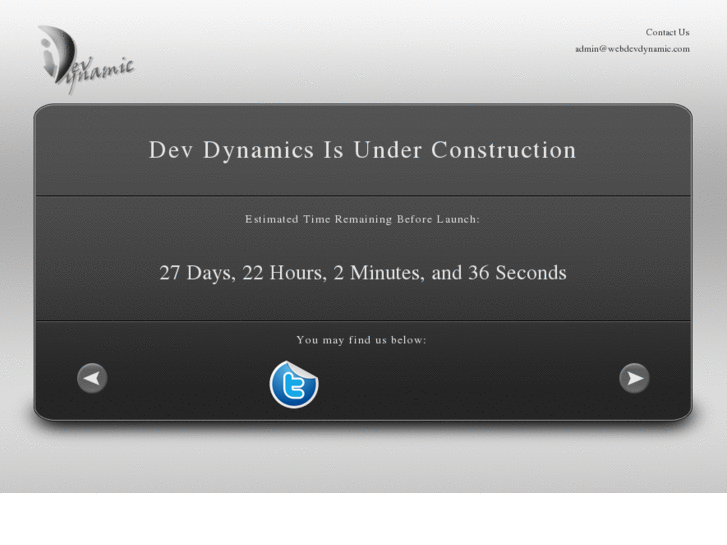Click the 27 Days countdown timer text

363,273
